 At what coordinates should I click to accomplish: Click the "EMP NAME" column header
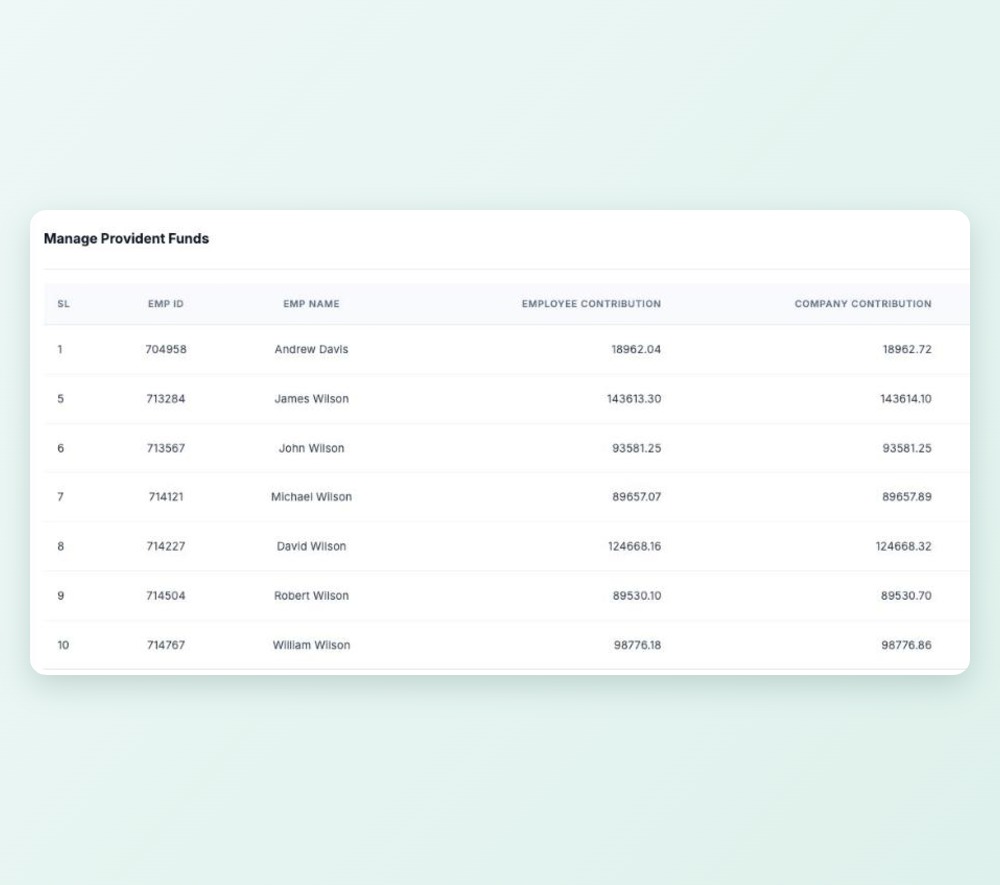(311, 304)
